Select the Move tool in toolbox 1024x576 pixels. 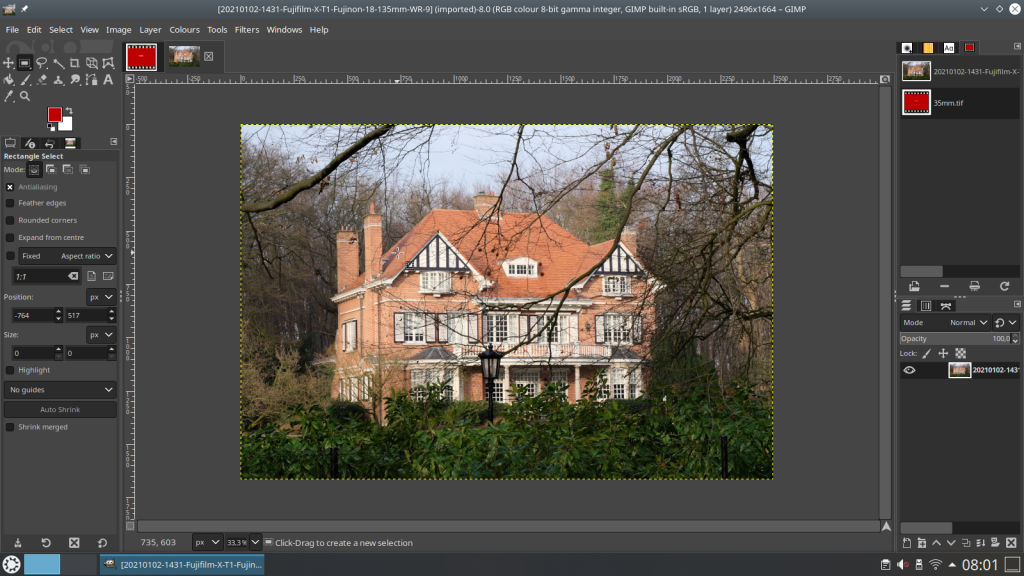[x=9, y=63]
